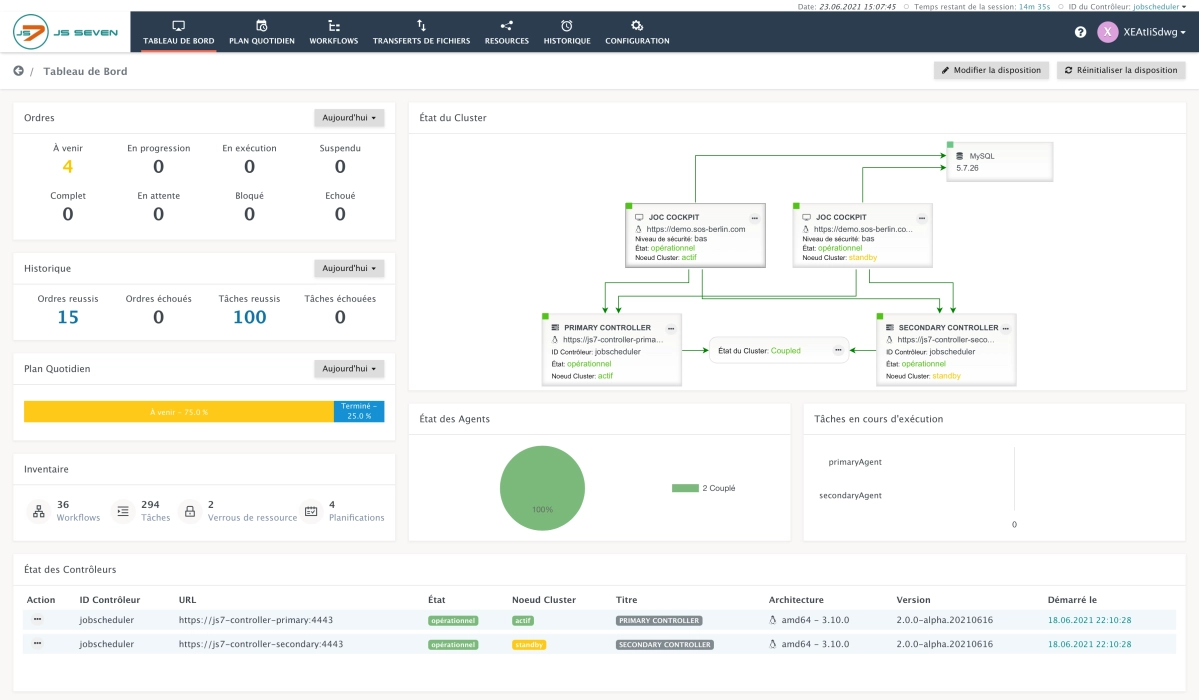The width and height of the screenshot is (1199, 700).
Task: Open the Aujourd'hui dropdown in the Ordres panel
Action: [x=350, y=117]
